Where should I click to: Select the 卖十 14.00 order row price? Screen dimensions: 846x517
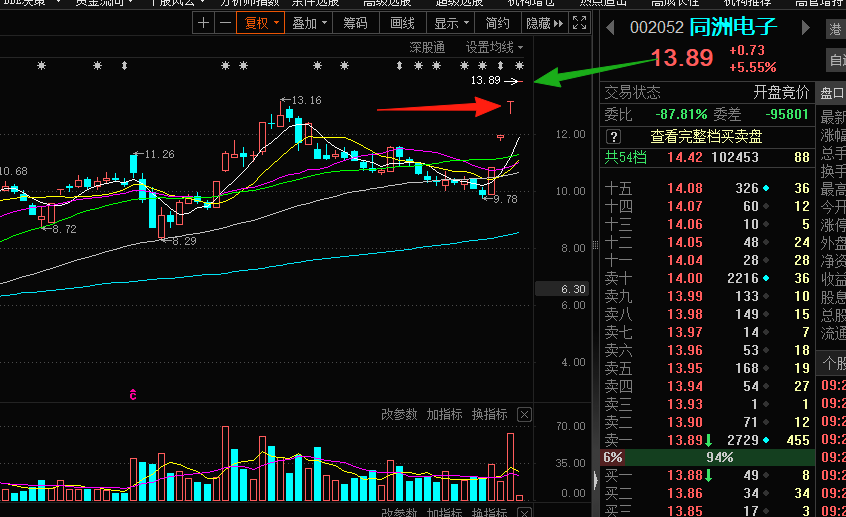click(x=685, y=278)
